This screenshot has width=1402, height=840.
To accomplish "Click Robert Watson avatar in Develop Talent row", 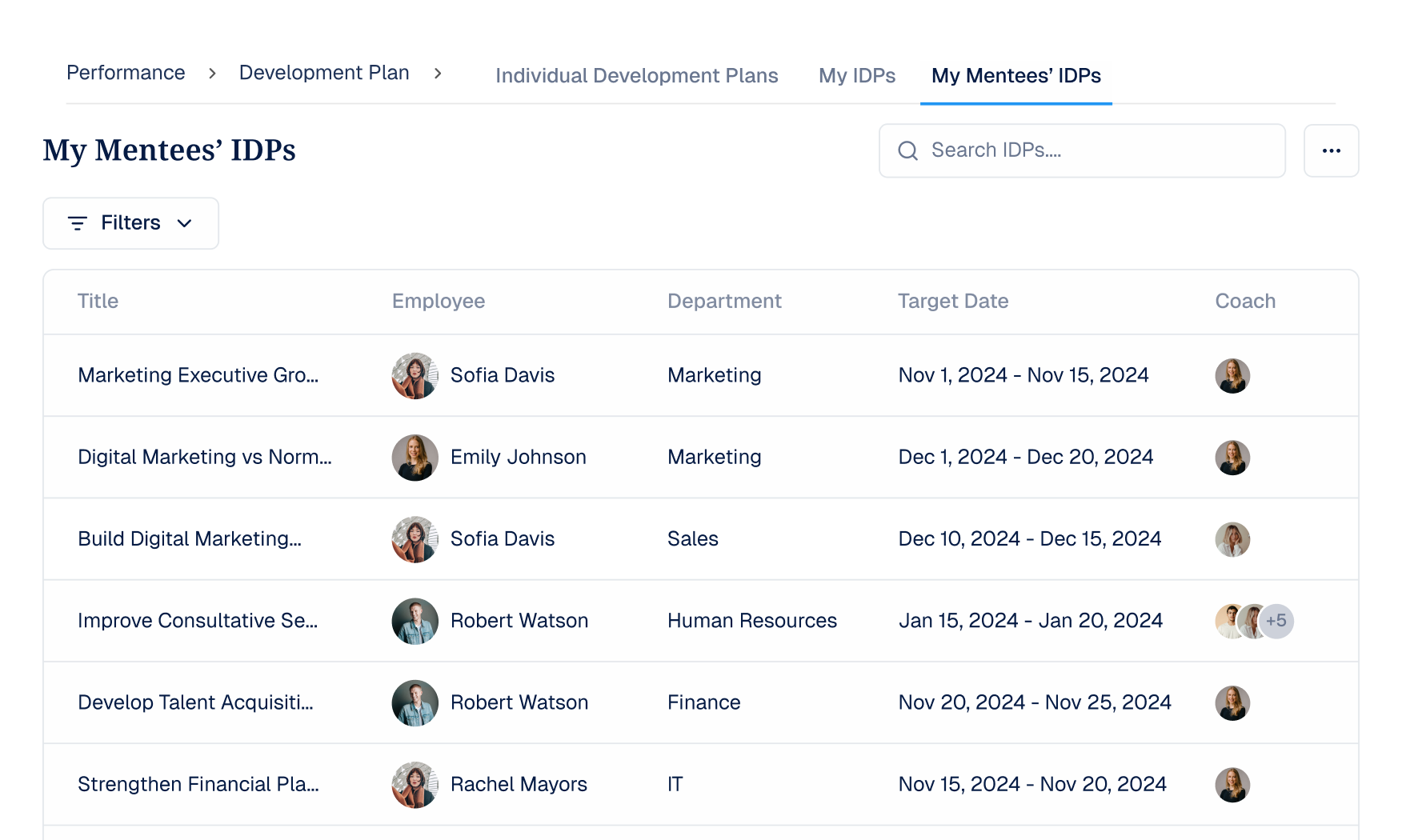I will pos(415,702).
